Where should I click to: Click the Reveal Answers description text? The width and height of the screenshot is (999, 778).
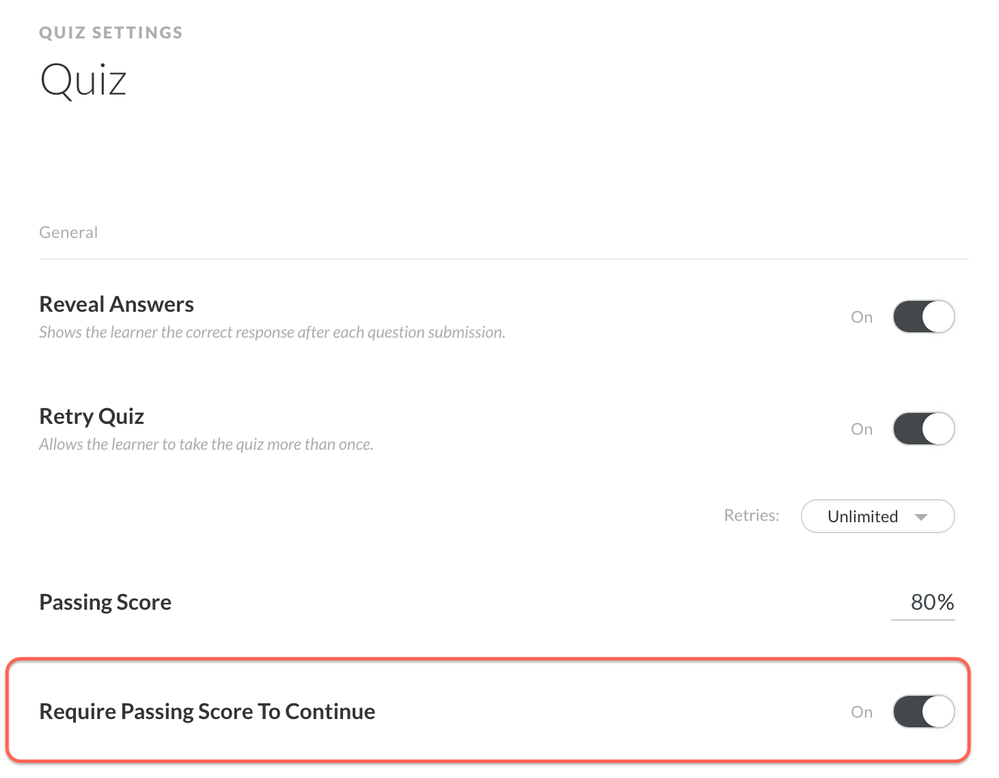(271, 332)
